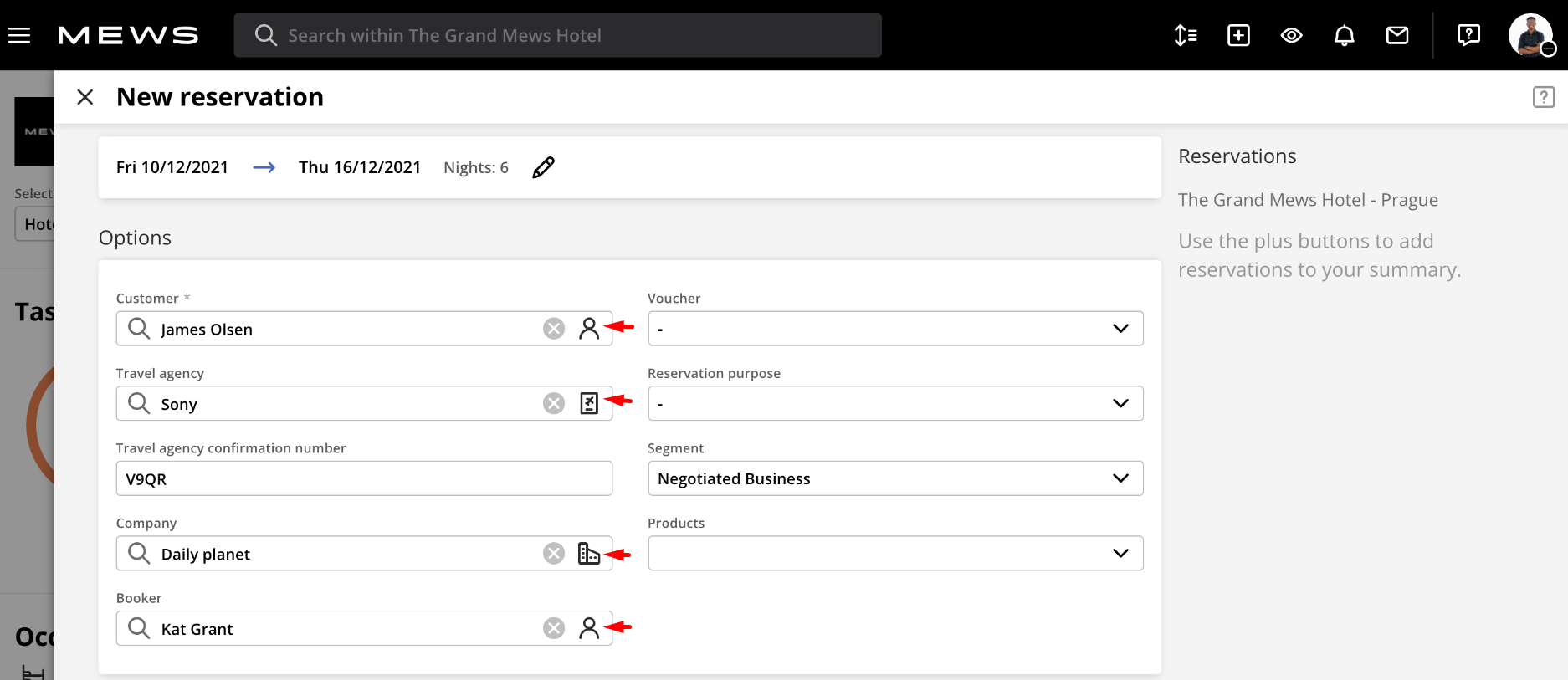The image size is (1568, 680).
Task: Click the plus square create icon
Action: 1238,35
